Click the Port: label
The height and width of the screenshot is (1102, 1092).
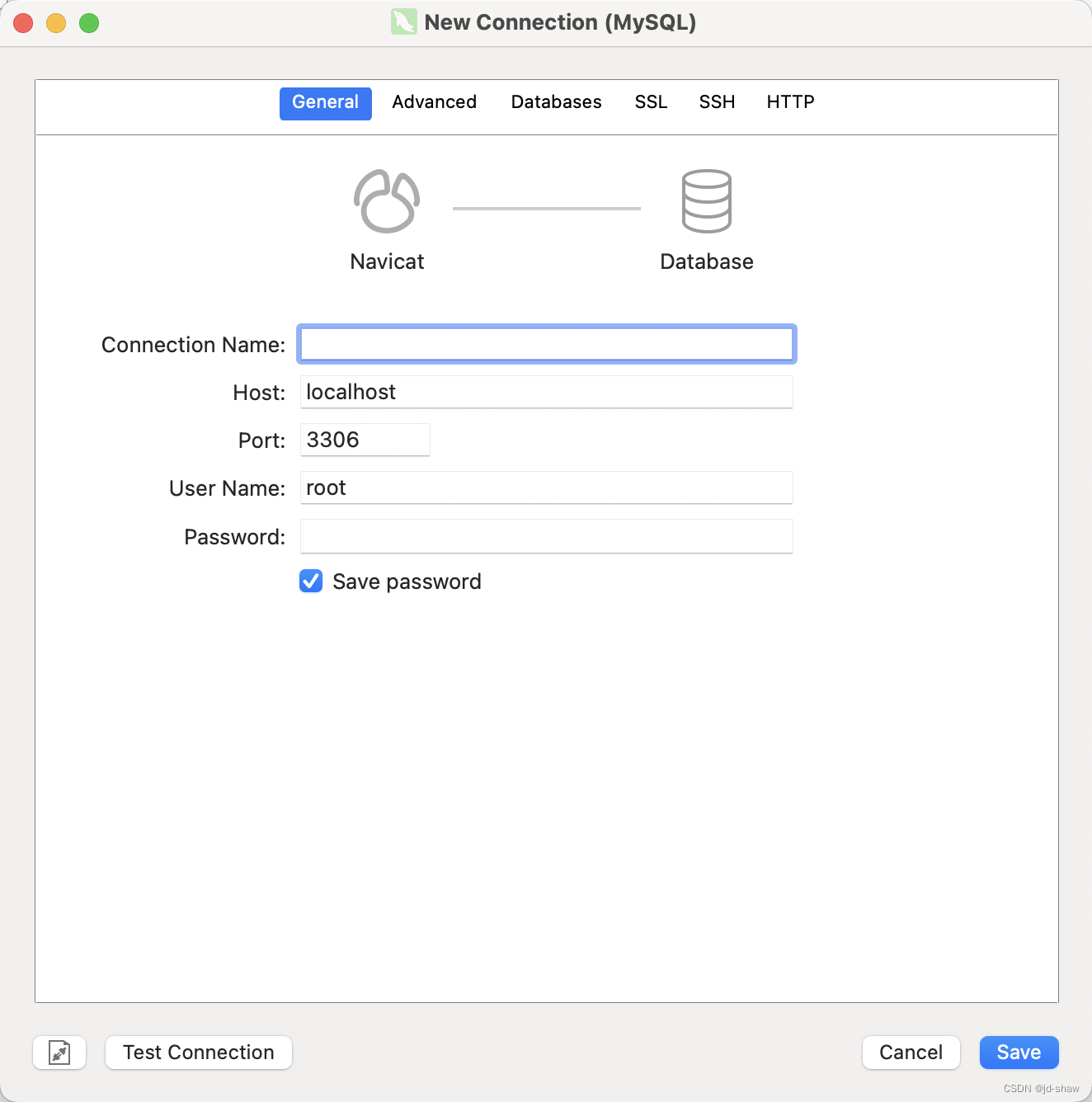pyautogui.click(x=261, y=440)
